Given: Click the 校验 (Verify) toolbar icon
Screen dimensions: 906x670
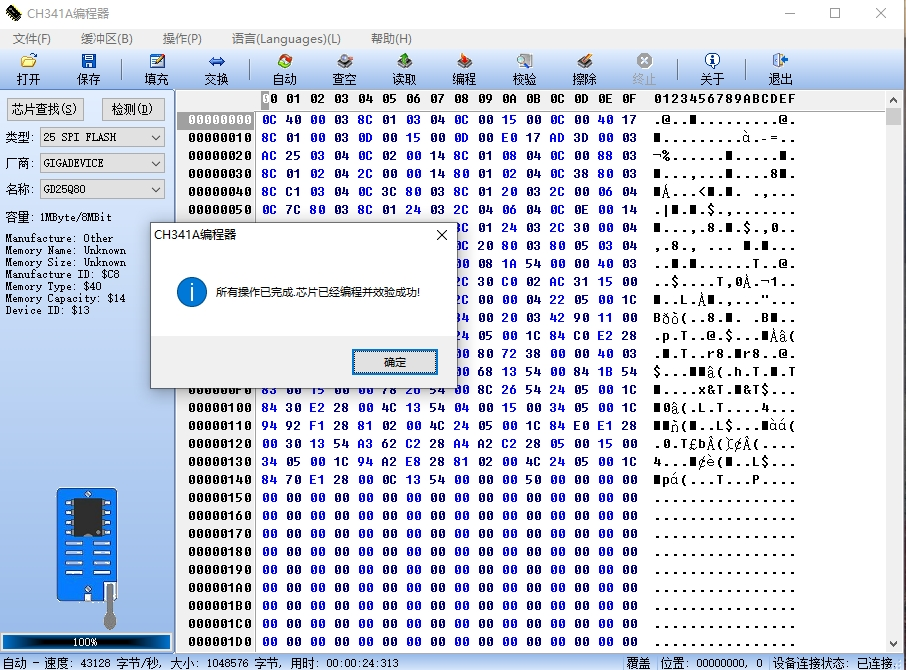Looking at the screenshot, I should click(524, 69).
